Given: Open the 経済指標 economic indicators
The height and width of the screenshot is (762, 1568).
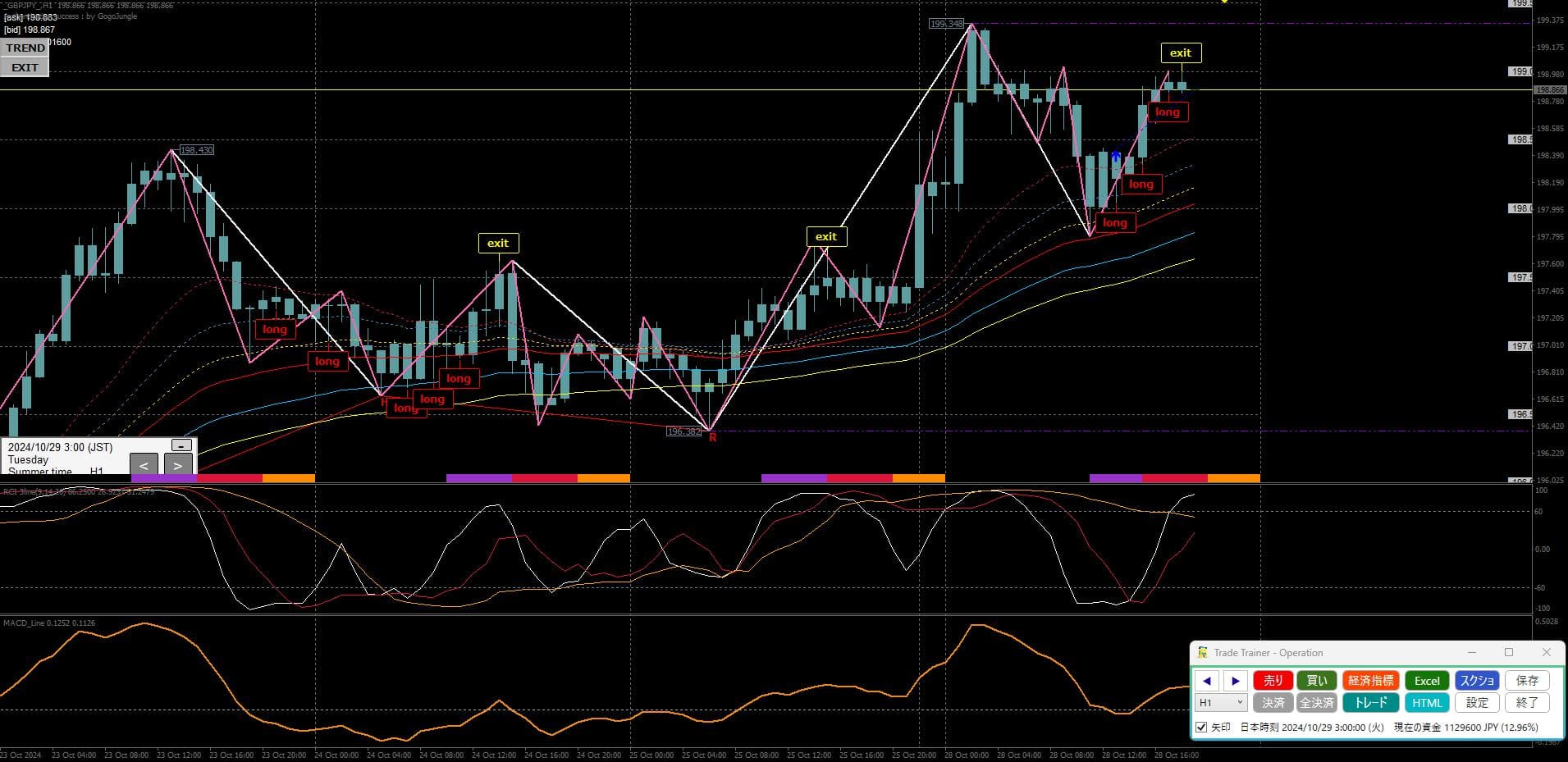Looking at the screenshot, I should pos(1370,681).
